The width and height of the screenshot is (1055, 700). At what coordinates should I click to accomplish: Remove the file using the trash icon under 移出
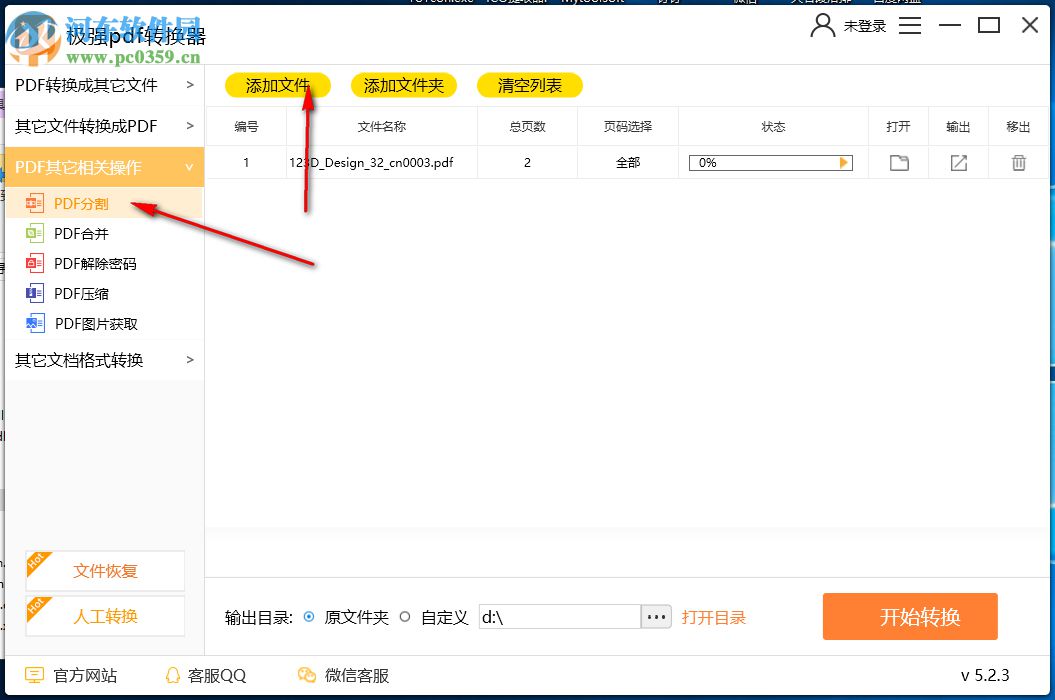[1018, 162]
